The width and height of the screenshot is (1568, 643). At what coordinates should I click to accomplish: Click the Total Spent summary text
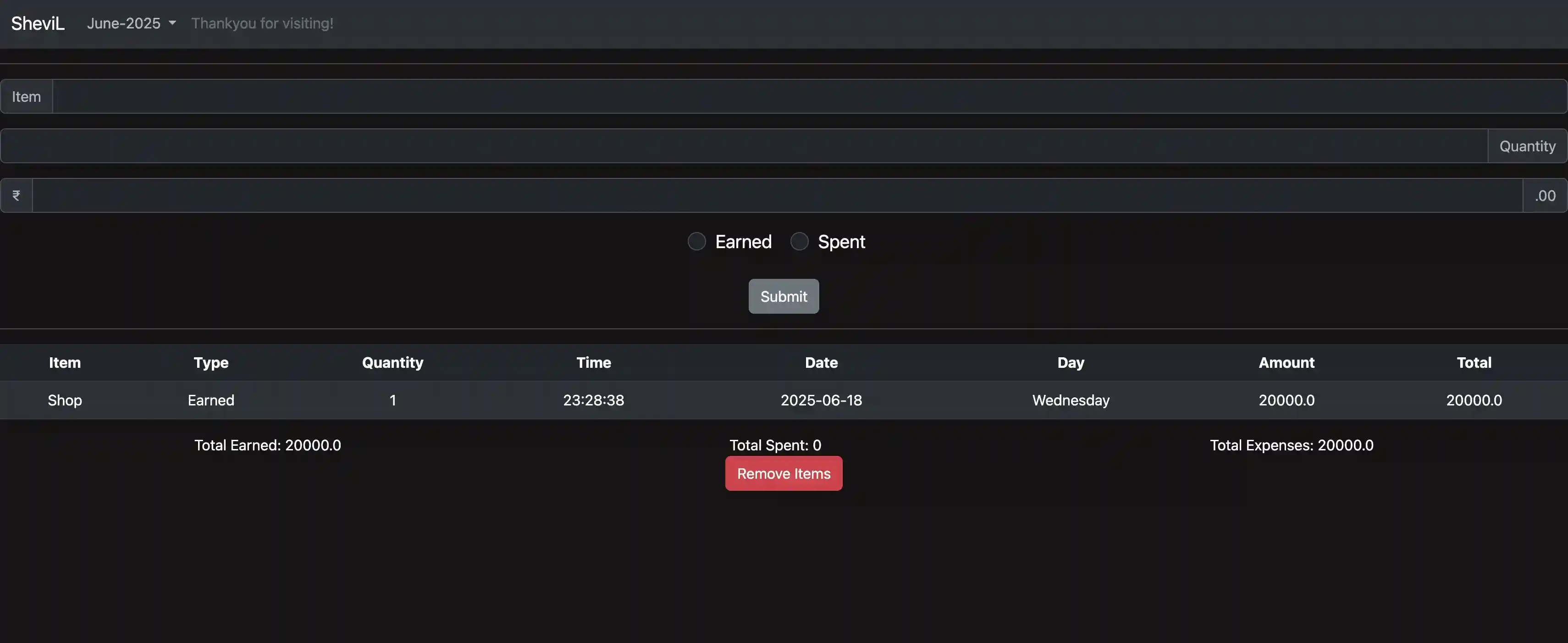pyautogui.click(x=775, y=445)
